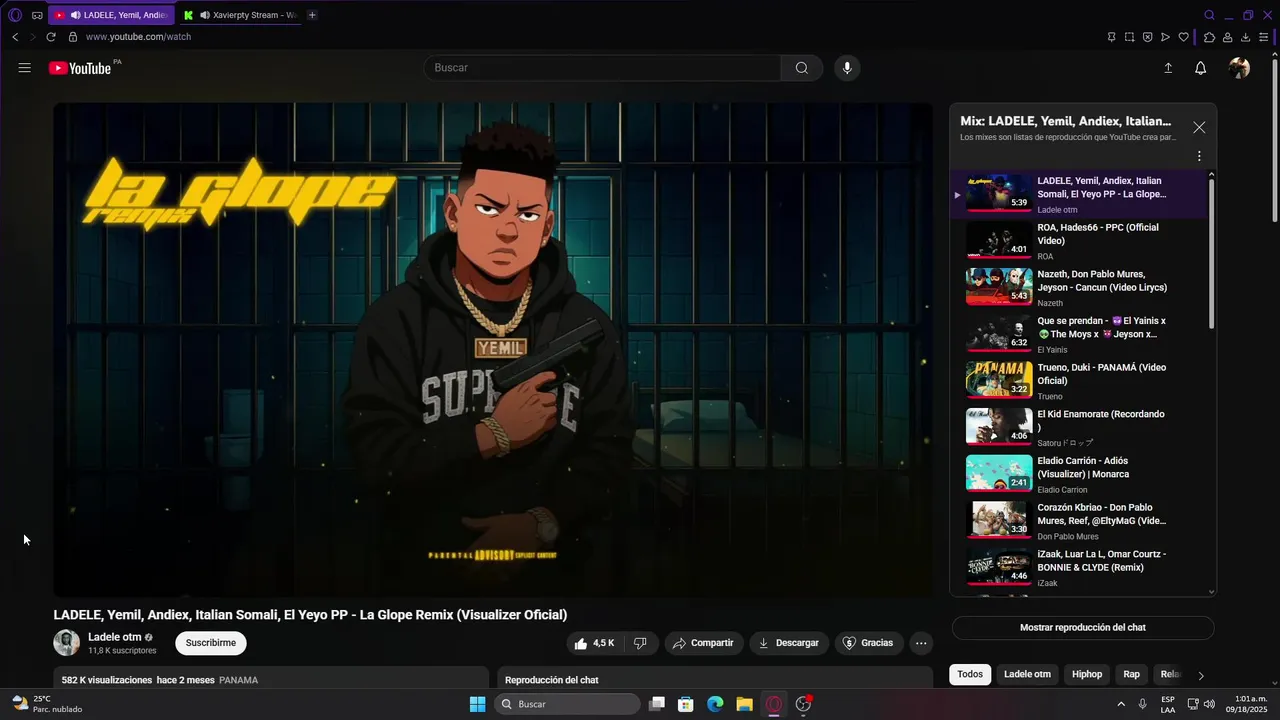Click the La Glope Remix video player
Image resolution: width=1280 pixels, height=720 pixels.
(493, 350)
